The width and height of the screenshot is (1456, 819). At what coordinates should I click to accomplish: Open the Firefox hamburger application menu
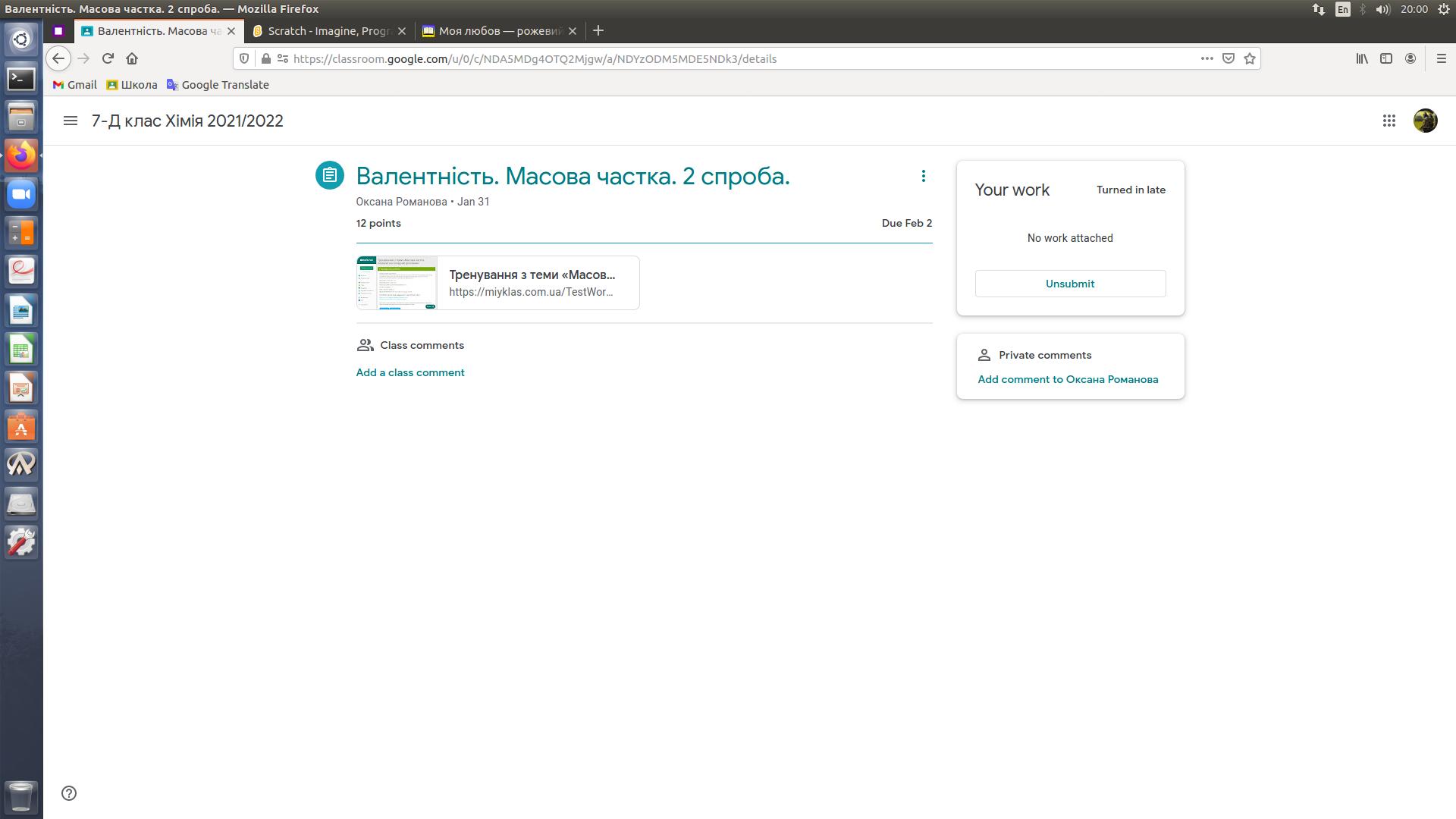click(1441, 58)
